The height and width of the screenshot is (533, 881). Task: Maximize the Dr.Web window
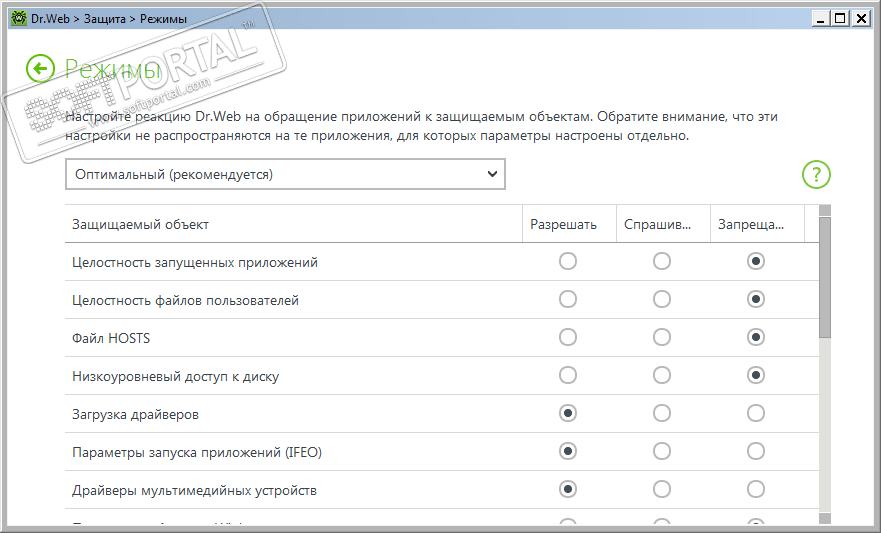tap(840, 19)
